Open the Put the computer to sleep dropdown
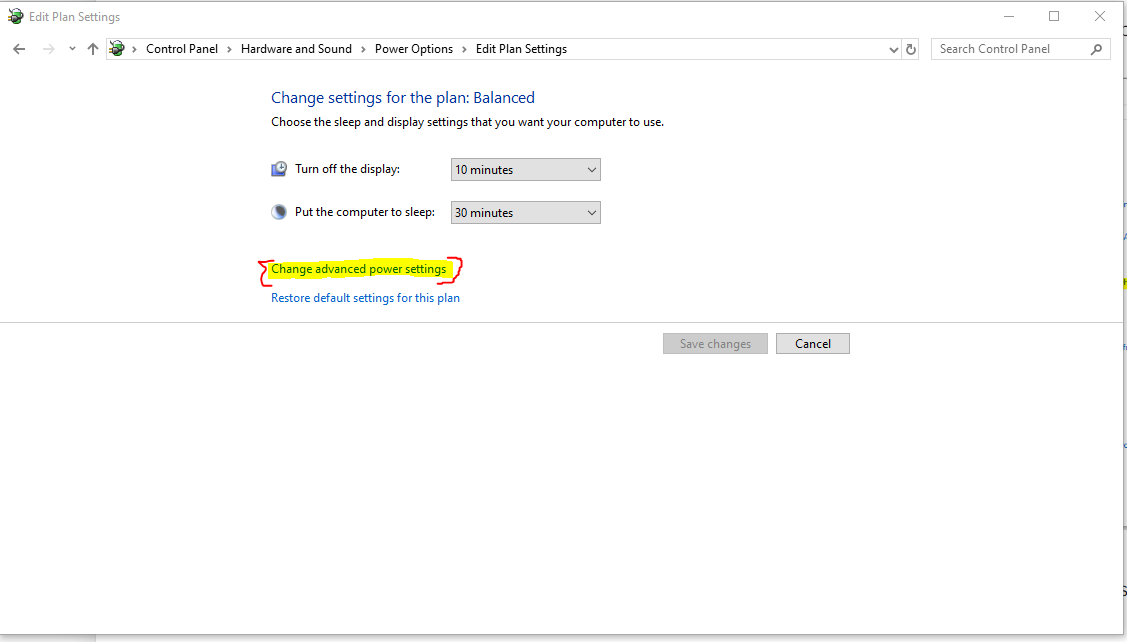Image resolution: width=1127 pixels, height=642 pixels. pos(525,213)
